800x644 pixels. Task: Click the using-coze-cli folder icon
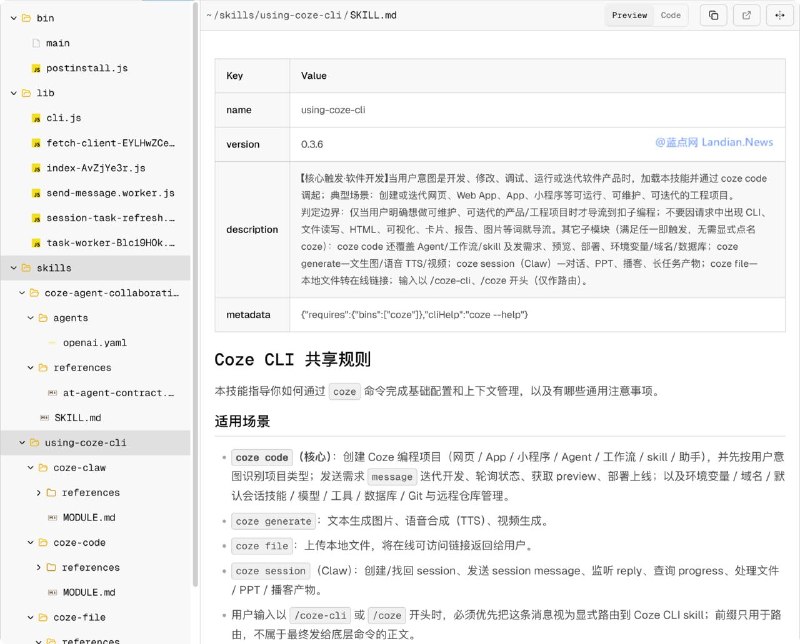point(35,443)
